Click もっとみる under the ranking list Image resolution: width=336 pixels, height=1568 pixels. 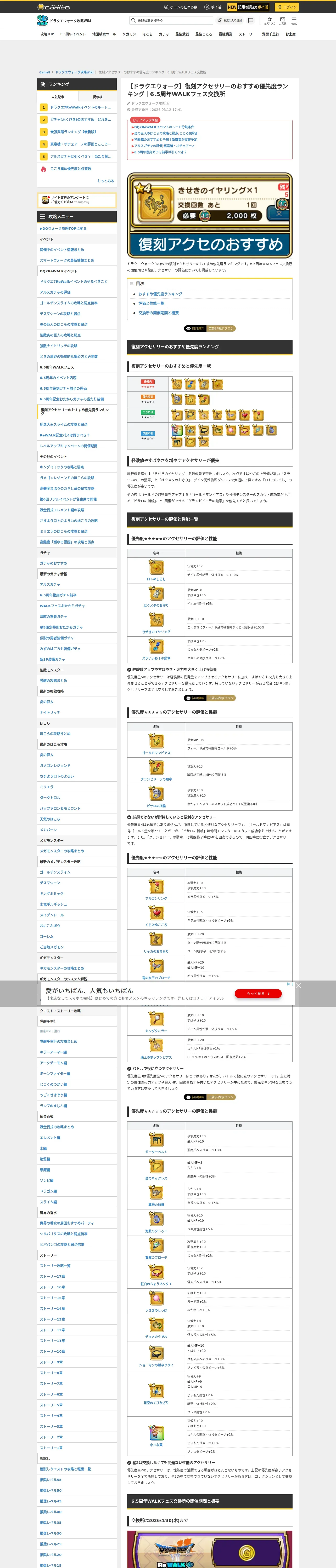coord(105,181)
